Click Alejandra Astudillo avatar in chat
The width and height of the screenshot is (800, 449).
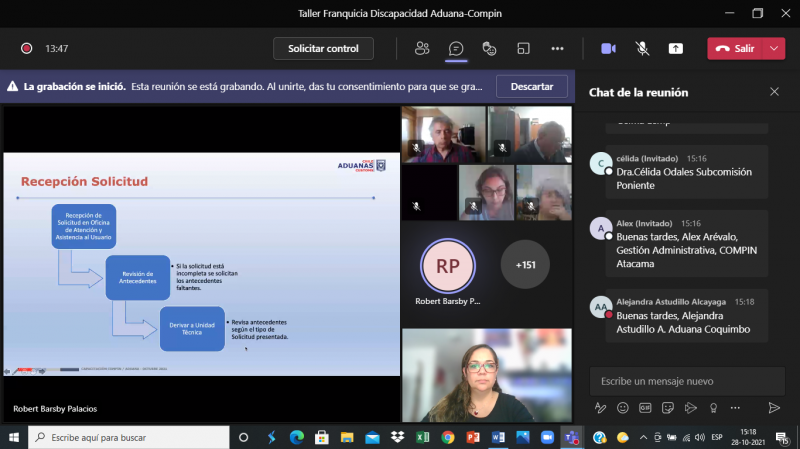pyautogui.click(x=601, y=307)
